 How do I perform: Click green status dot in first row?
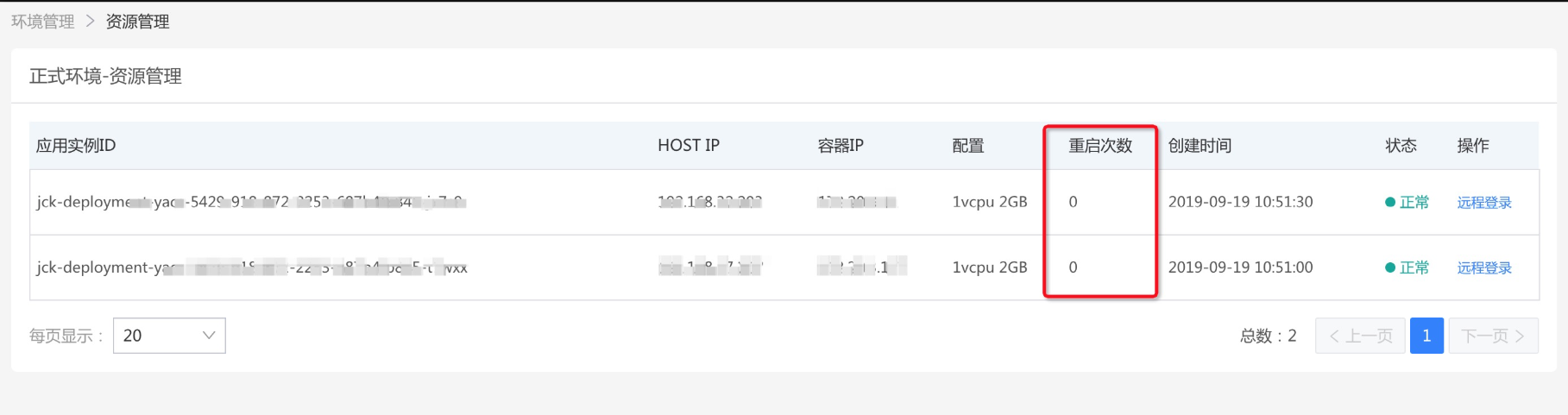tap(1390, 203)
